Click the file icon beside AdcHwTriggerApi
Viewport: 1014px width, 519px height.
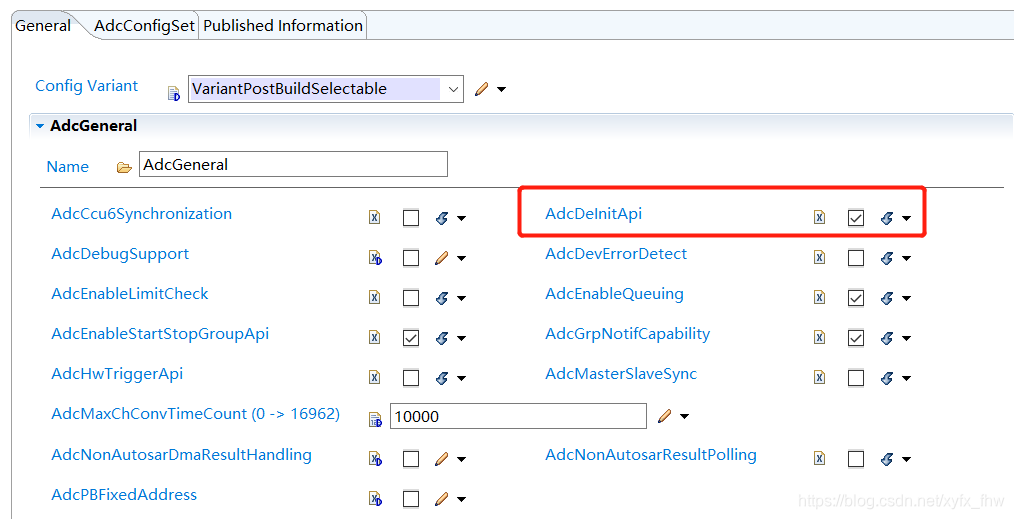(x=374, y=377)
